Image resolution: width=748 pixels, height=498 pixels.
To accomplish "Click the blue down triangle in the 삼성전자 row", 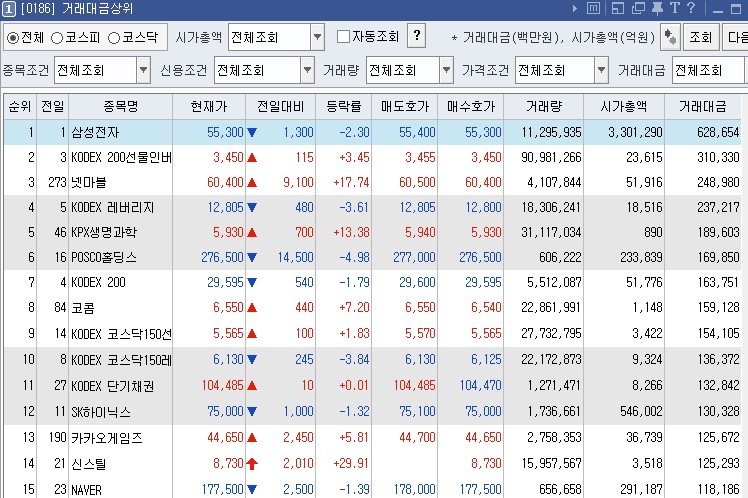I will (252, 133).
